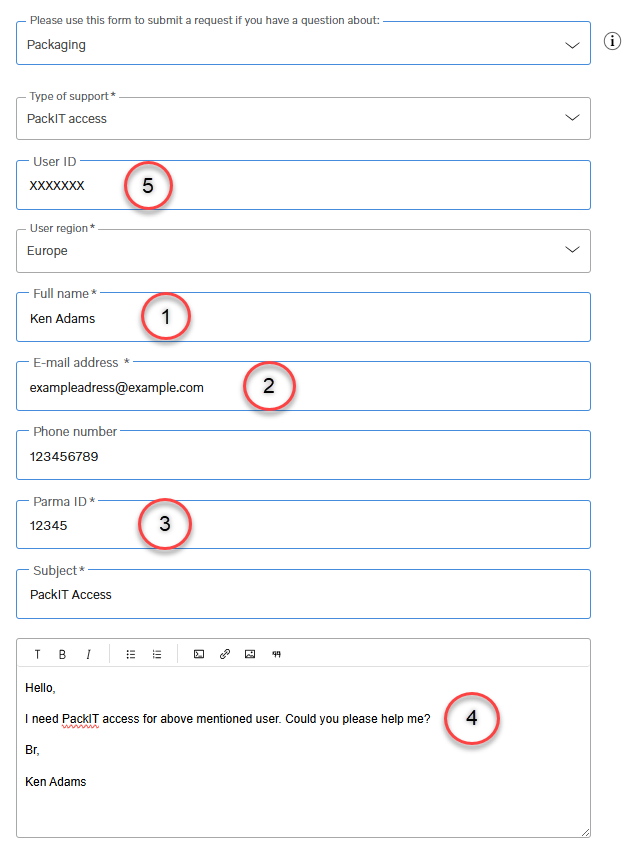This screenshot has height=841, width=636.
Task: Click the info icon beside Packaging dropdown
Action: click(612, 41)
